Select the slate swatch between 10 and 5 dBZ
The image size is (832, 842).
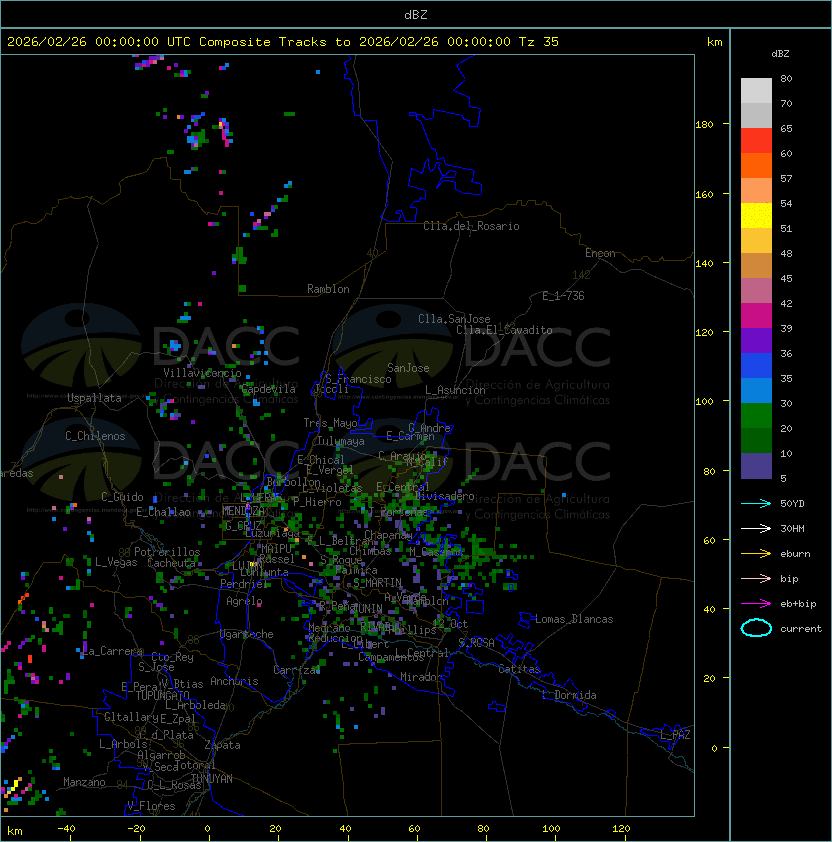(756, 466)
